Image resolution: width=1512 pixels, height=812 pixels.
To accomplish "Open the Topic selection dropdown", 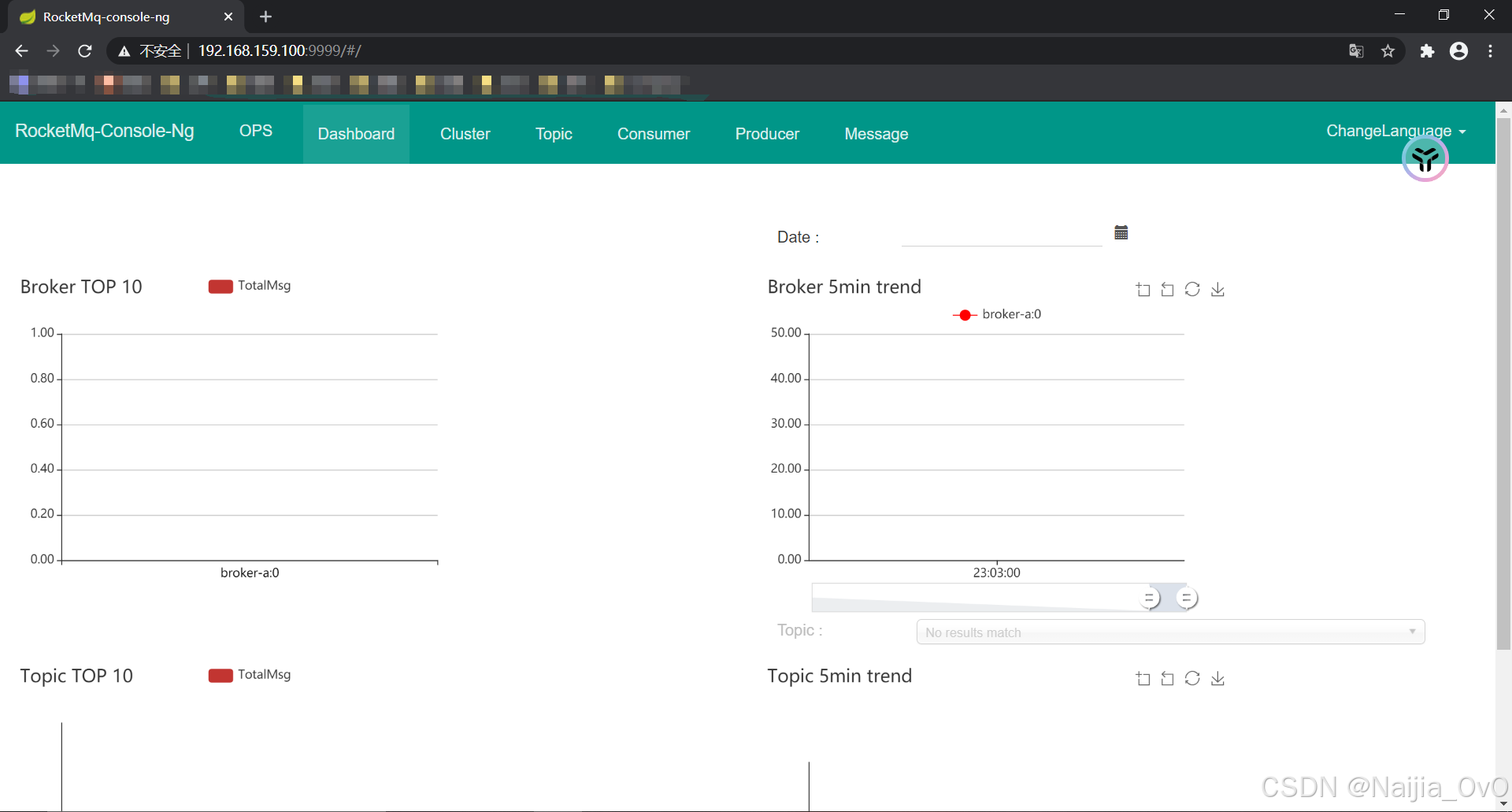I will tap(1170, 632).
